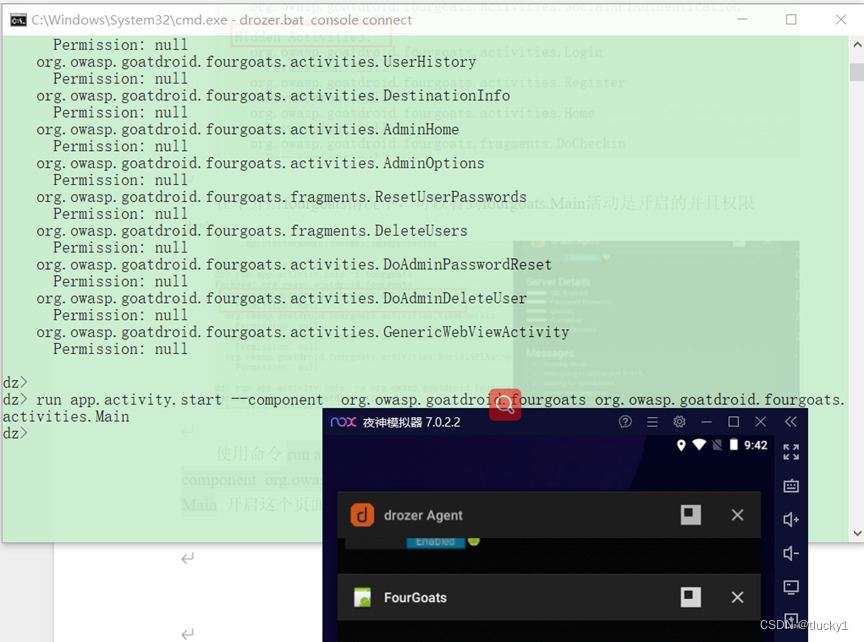Screen dimensions: 864x642
Task: Tap the battery icon in Android status bar
Action: (733, 445)
